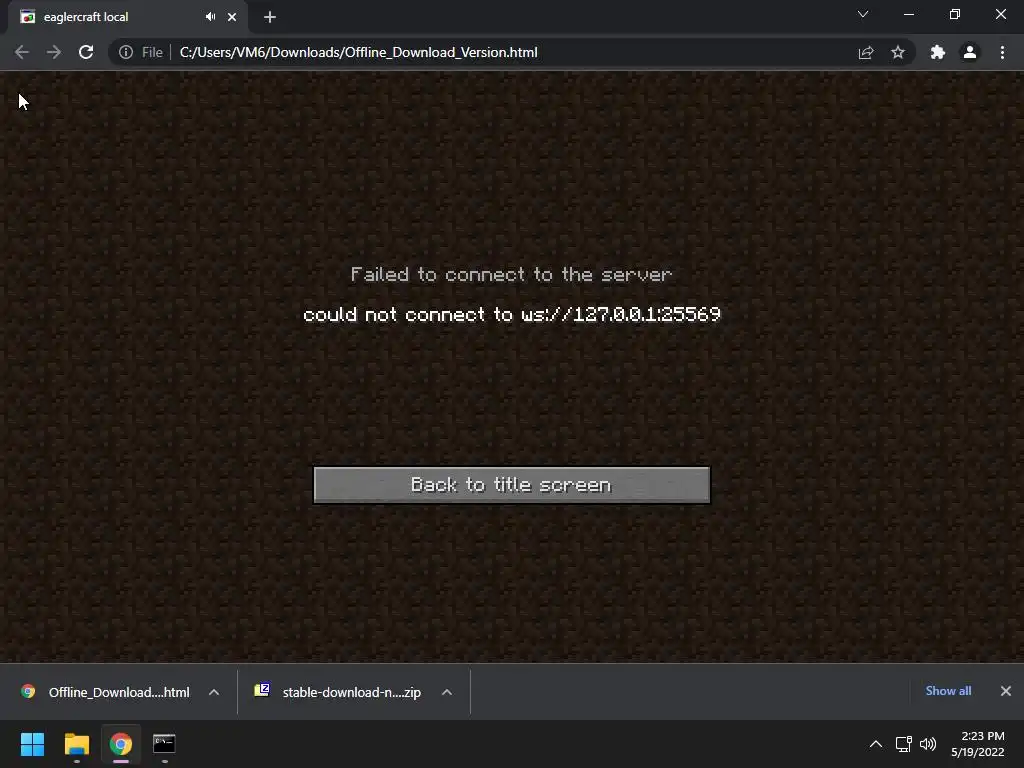Click Back to title screen button
Image resolution: width=1024 pixels, height=768 pixels.
pyautogui.click(x=511, y=485)
